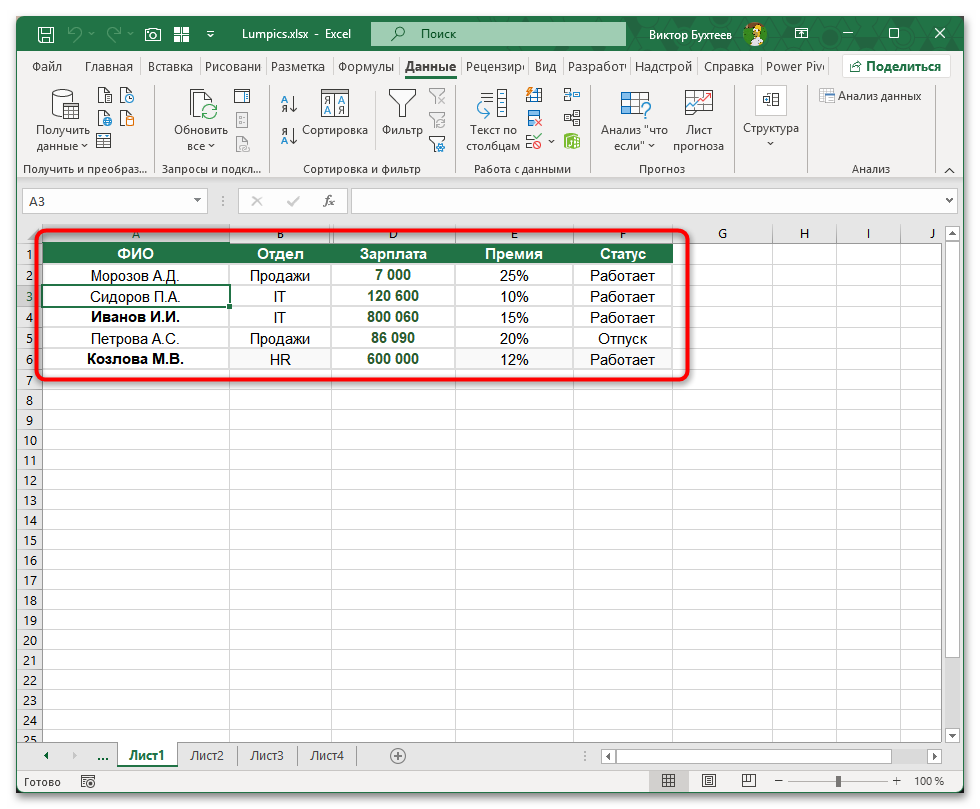Sort descending Я to A
Image resolution: width=980 pixels, height=809 pixels.
click(x=289, y=136)
